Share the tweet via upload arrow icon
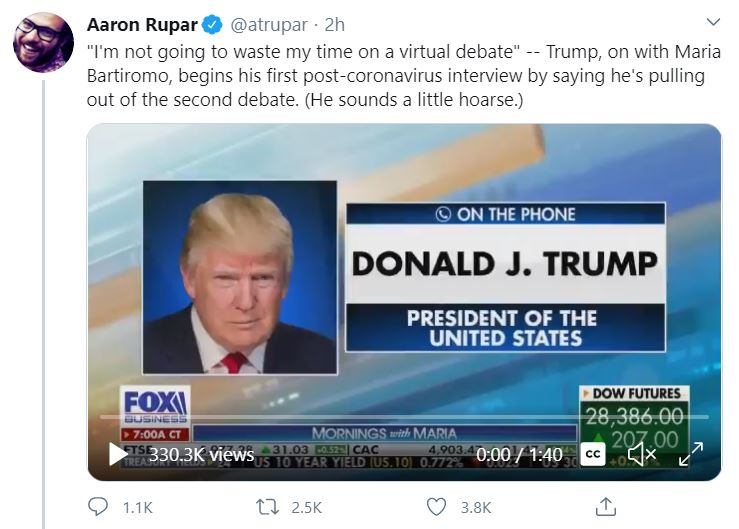 pos(606,507)
